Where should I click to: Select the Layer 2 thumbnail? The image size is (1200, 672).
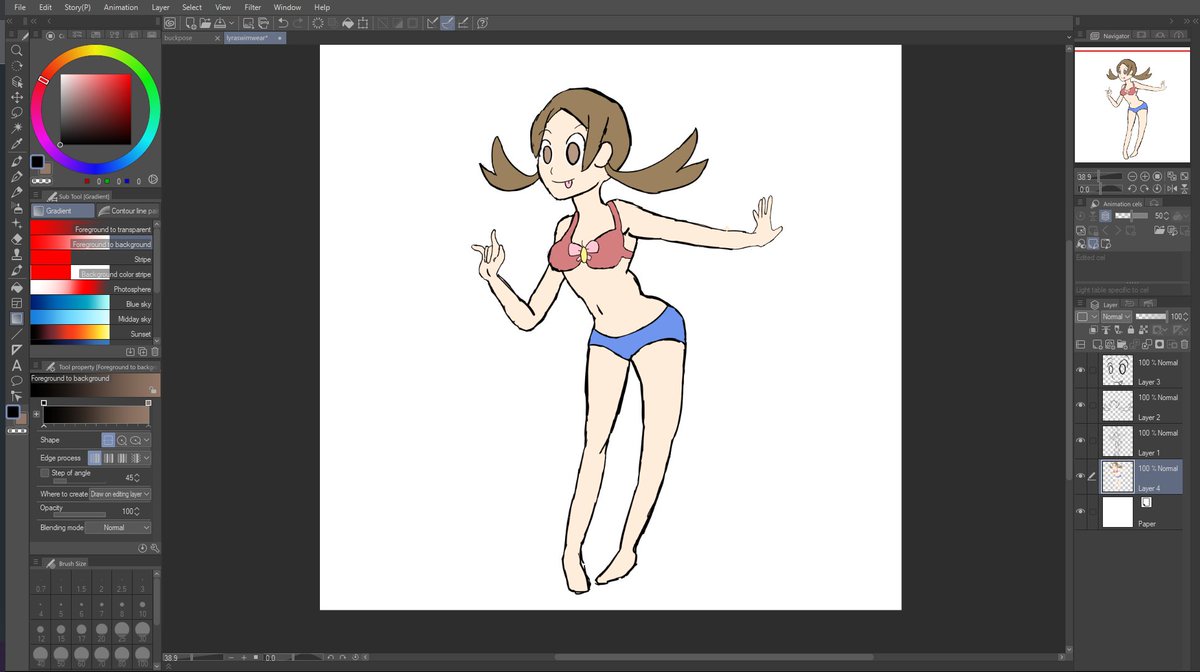coord(1117,405)
